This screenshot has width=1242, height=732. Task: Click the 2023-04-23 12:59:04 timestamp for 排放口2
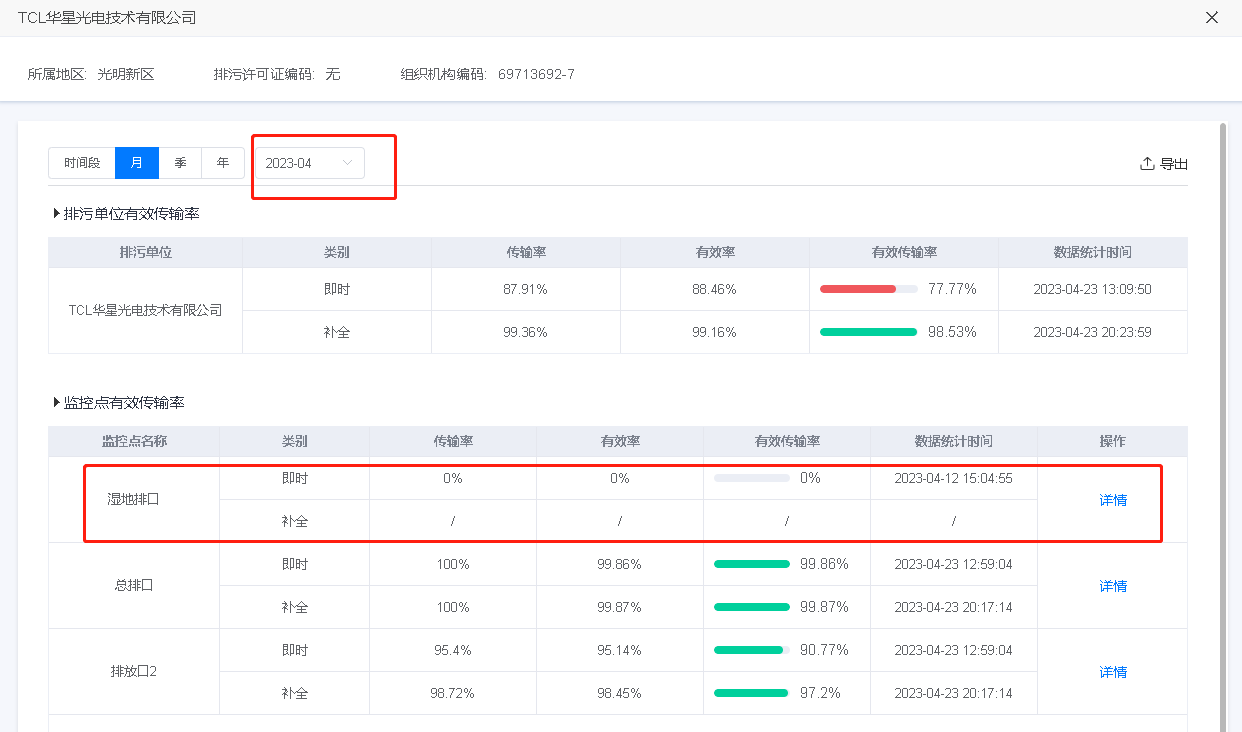pos(953,650)
